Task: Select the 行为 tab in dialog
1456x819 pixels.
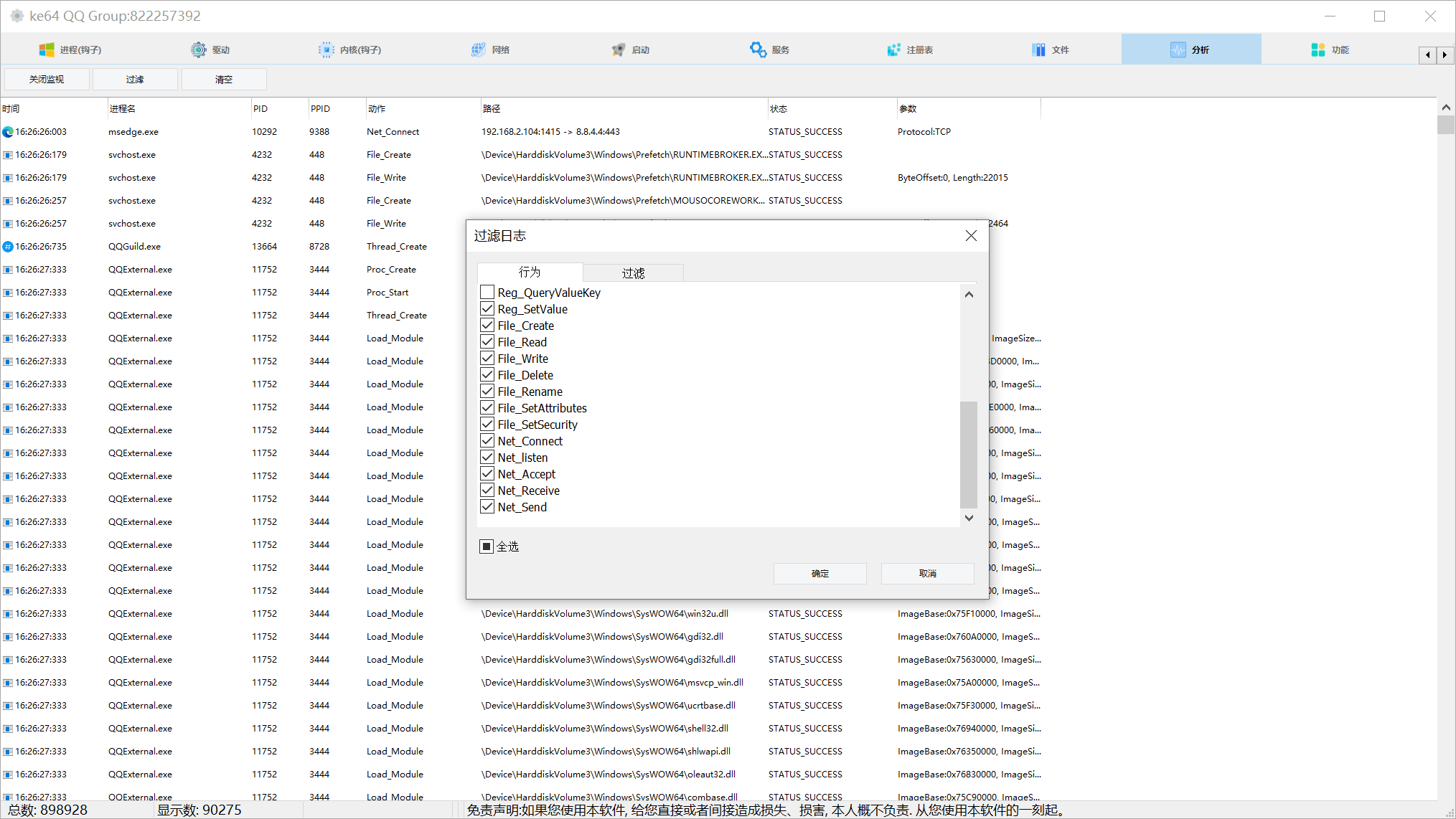Action: point(530,272)
